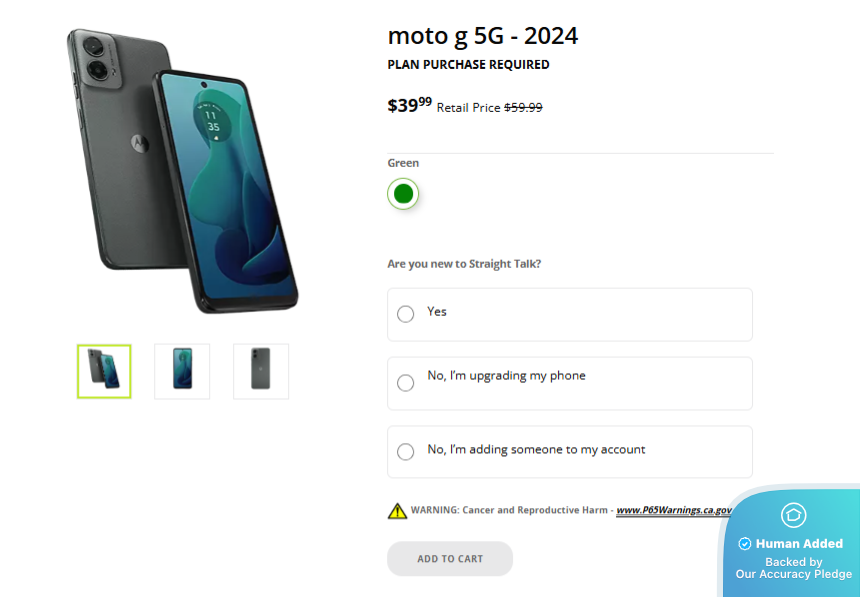The height and width of the screenshot is (597, 860).
Task: View the front-facing phone thumbnail
Action: pos(182,371)
